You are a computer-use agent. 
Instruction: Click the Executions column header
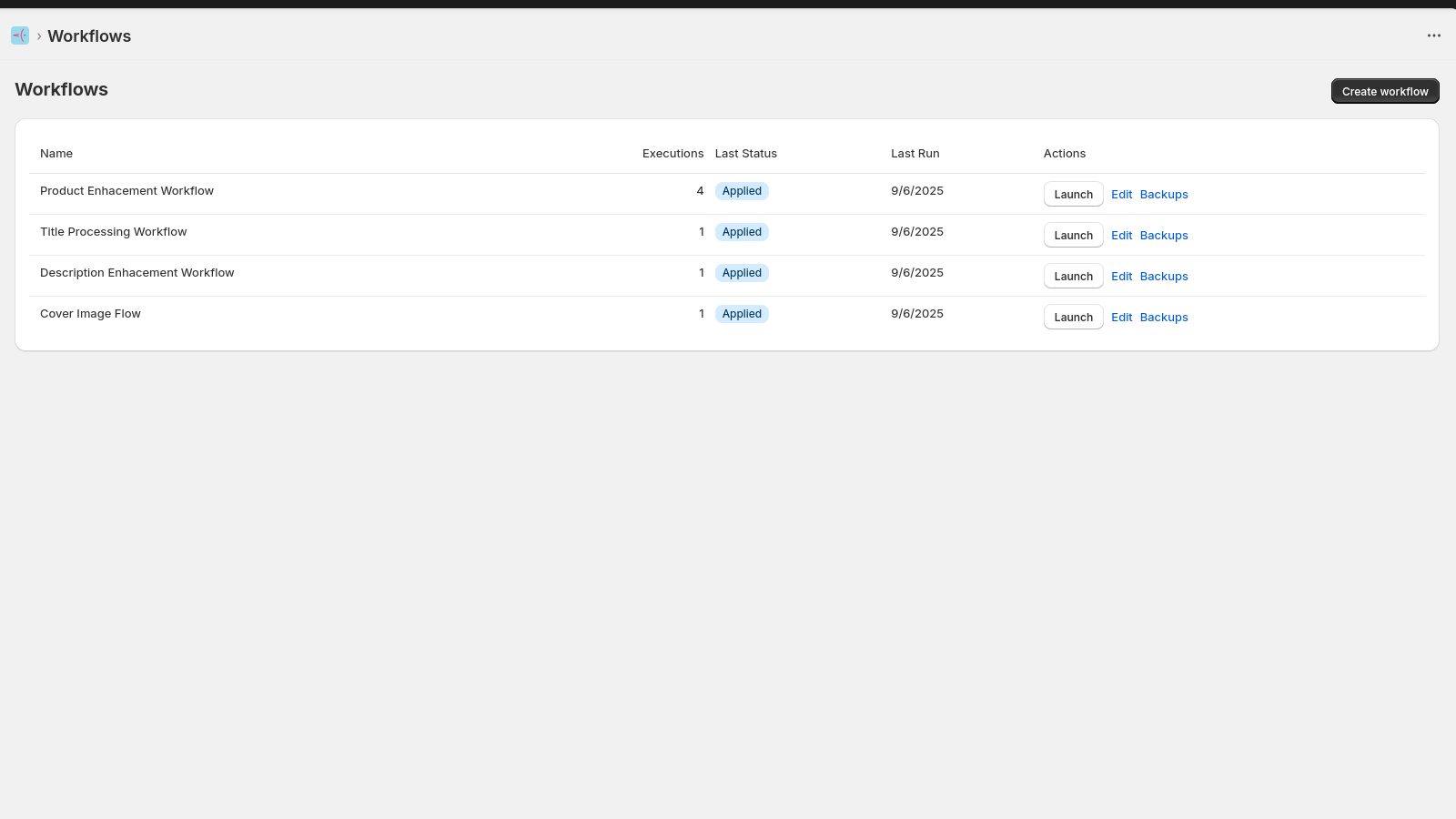click(x=672, y=153)
